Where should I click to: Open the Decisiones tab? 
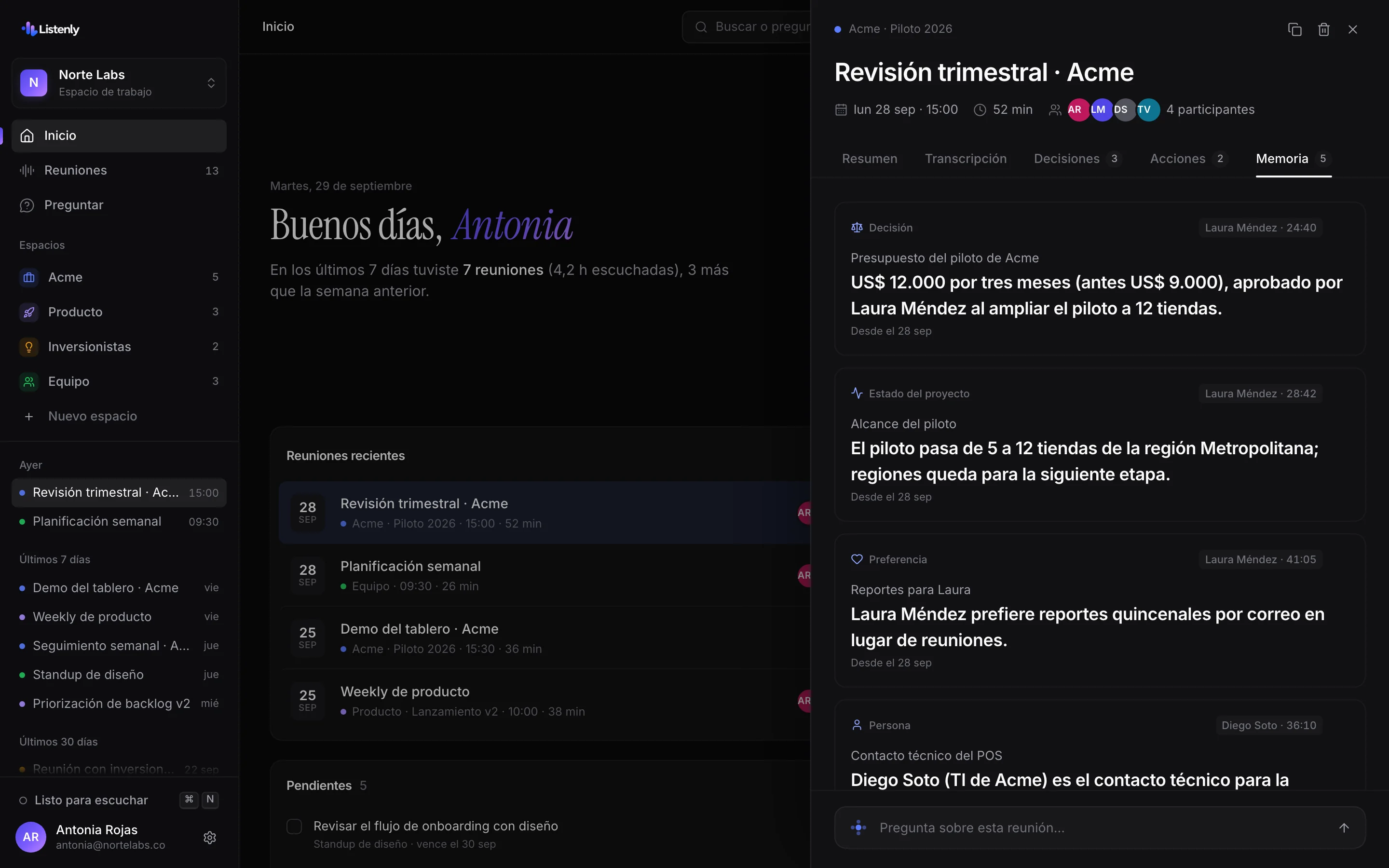pos(1077,159)
